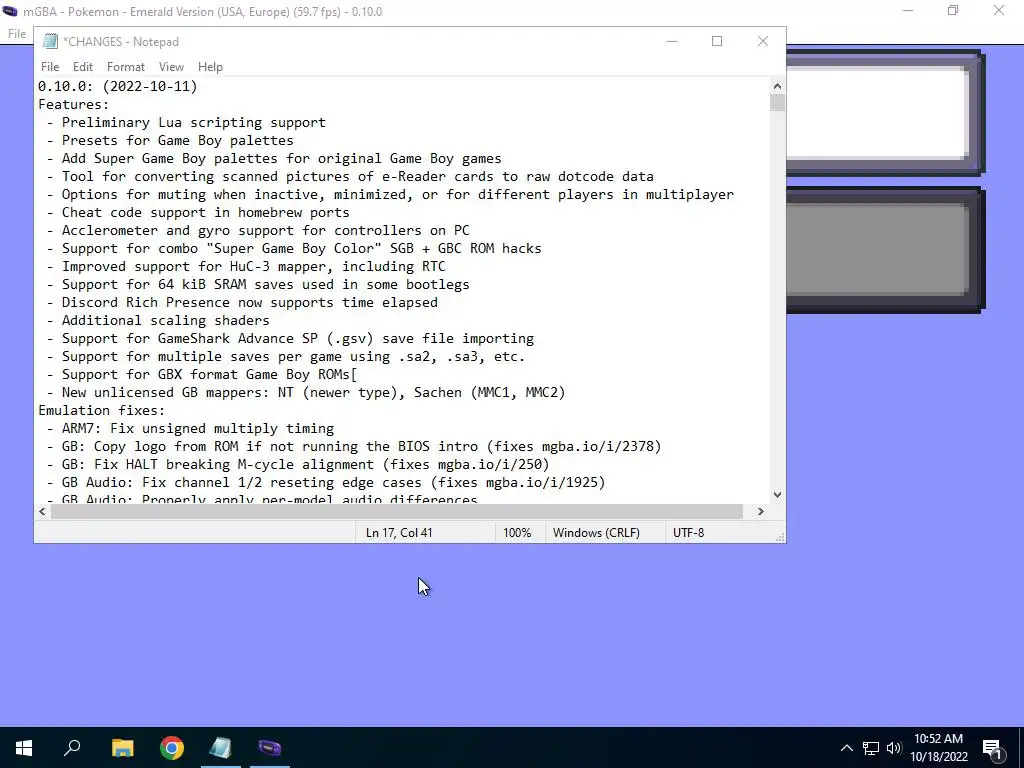Close the mGBA emulator window
Screen dimensions: 1024x768
pos(999,11)
